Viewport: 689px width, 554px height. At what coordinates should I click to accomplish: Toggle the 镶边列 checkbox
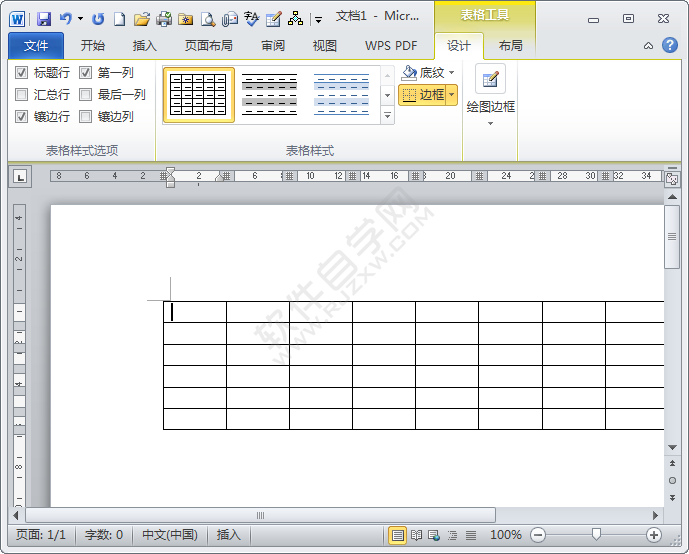click(x=86, y=117)
